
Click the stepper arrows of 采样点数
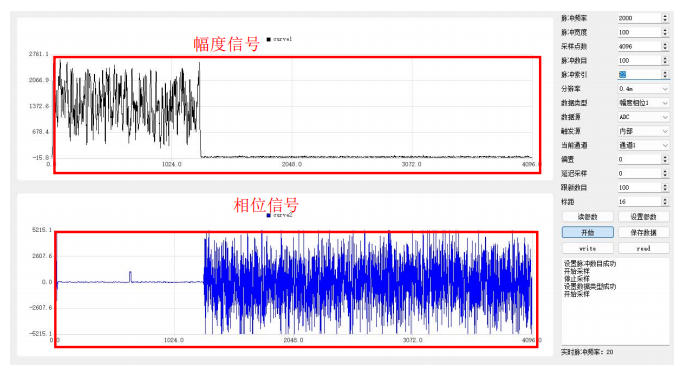pyautogui.click(x=665, y=46)
